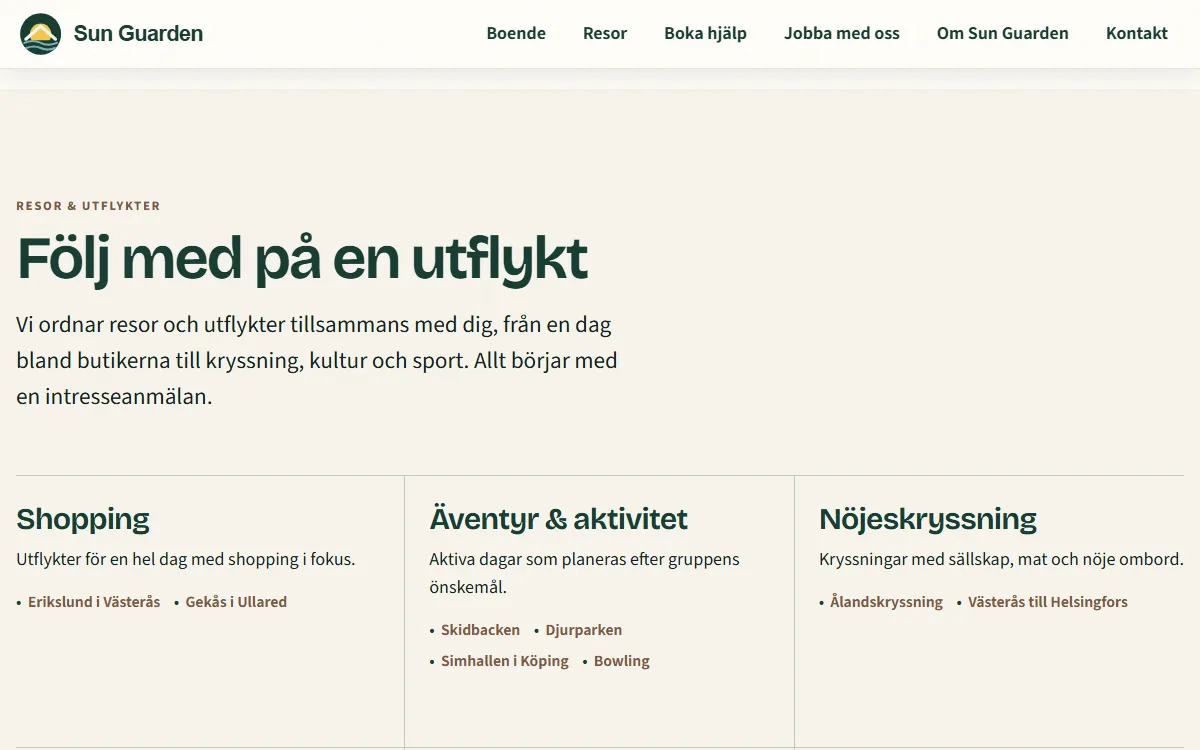This screenshot has width=1200, height=750.
Task: Open the Boende menu item
Action: (x=516, y=33)
